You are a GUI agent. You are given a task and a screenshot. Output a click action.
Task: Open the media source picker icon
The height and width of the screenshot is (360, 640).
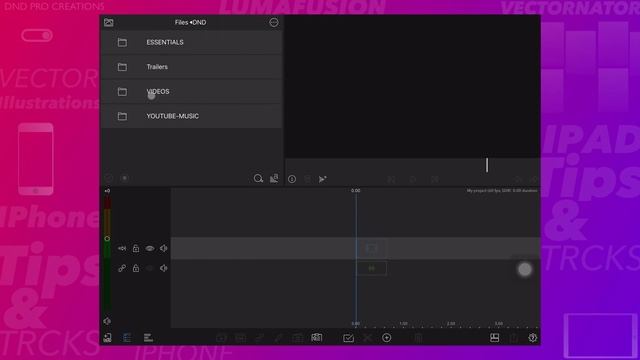(x=109, y=22)
